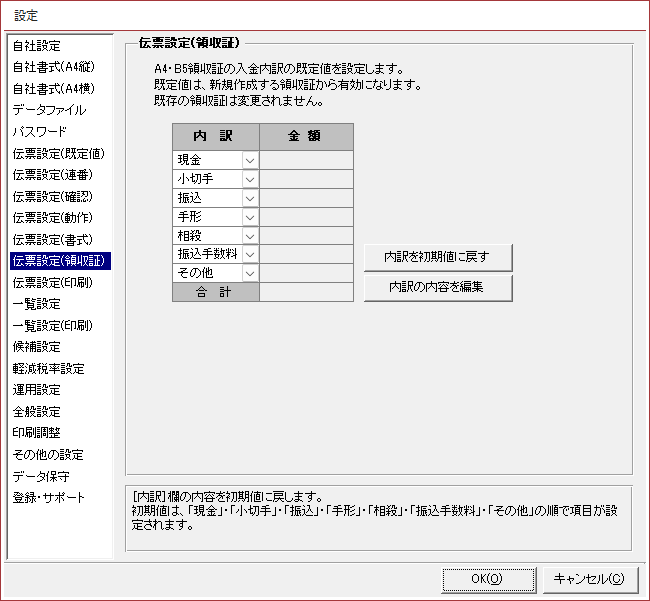
Task: Select 軽減税率設定 from the list
Action: pyautogui.click(x=48, y=369)
